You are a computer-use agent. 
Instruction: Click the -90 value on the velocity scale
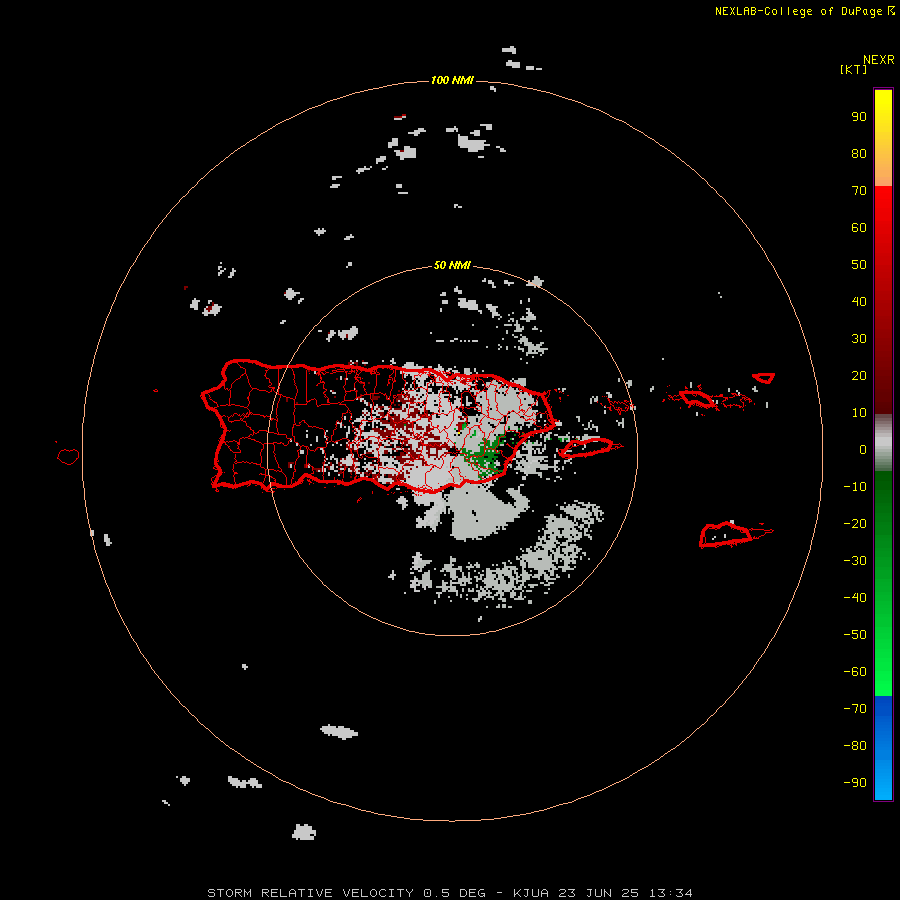click(x=855, y=783)
